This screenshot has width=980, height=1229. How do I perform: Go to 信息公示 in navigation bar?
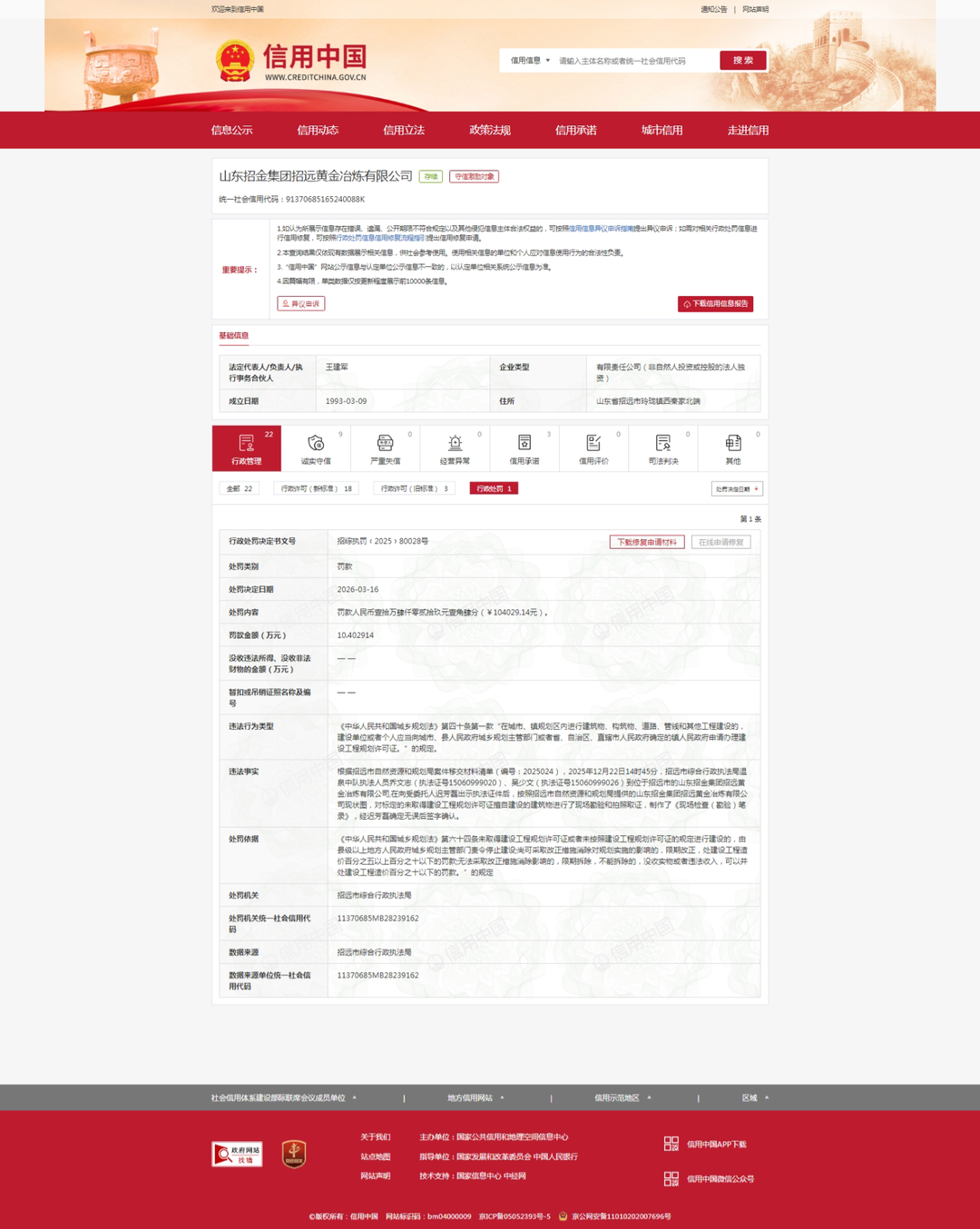coord(232,130)
